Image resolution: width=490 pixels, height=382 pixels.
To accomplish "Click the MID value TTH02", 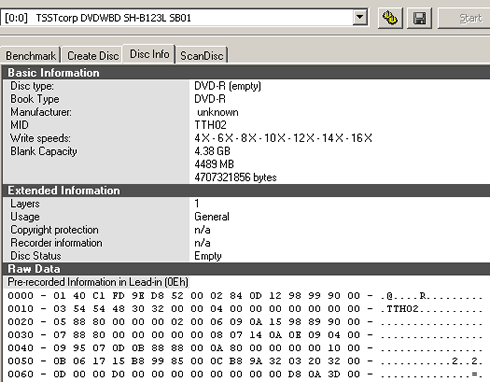I will [210, 125].
